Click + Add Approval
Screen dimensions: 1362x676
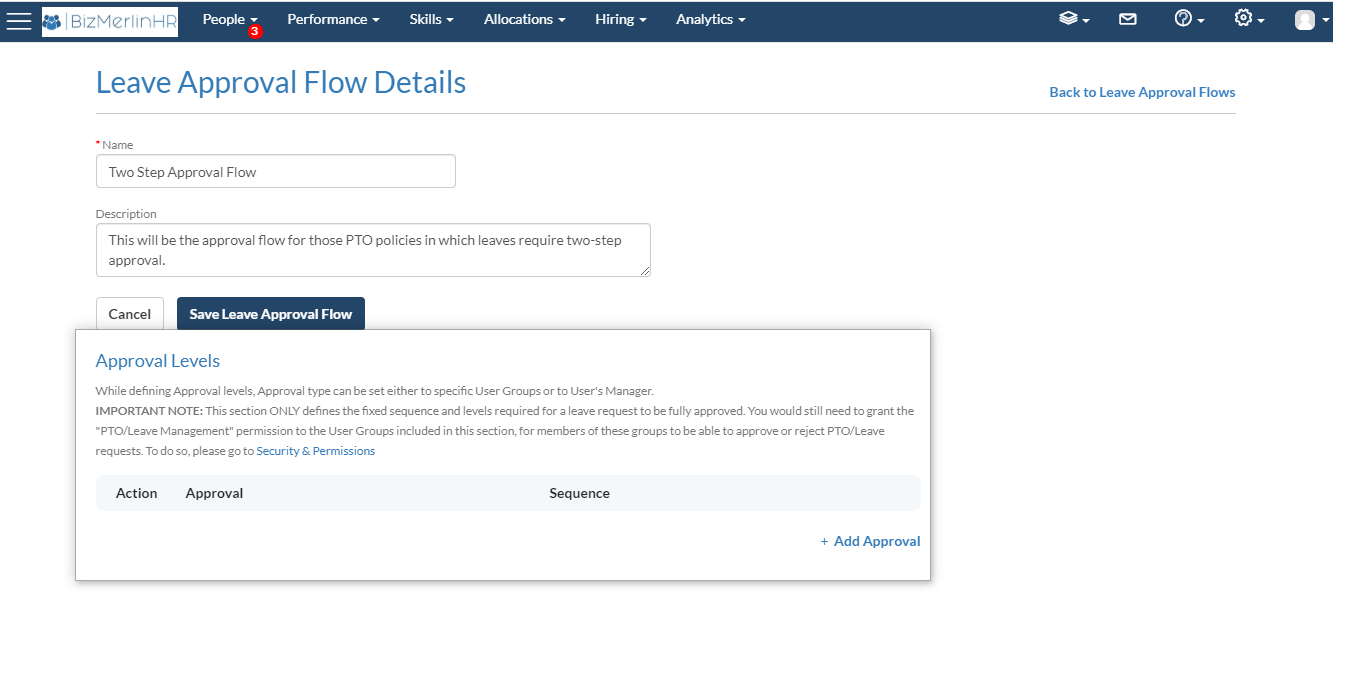click(870, 541)
